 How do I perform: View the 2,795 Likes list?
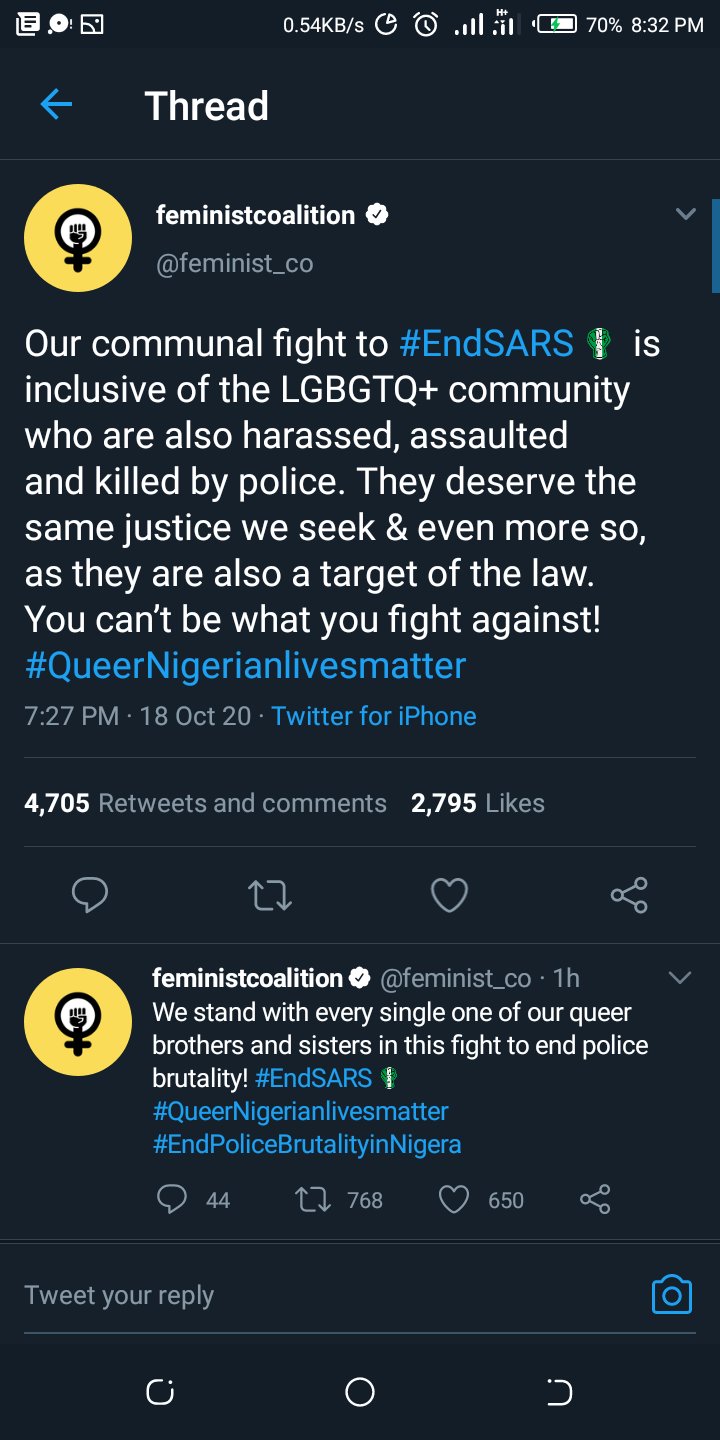point(477,803)
